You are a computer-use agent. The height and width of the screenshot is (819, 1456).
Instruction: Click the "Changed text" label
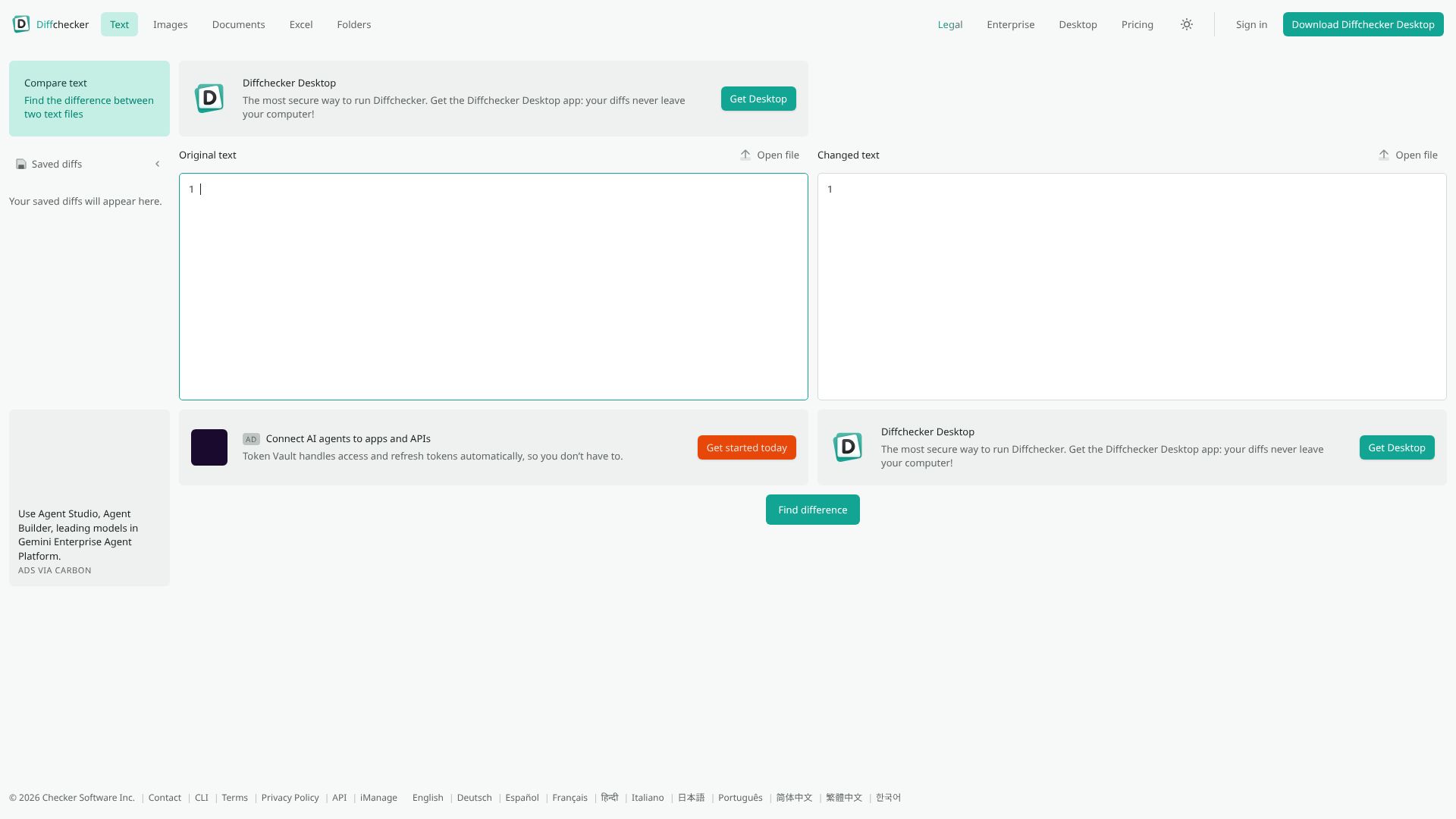[x=849, y=155]
